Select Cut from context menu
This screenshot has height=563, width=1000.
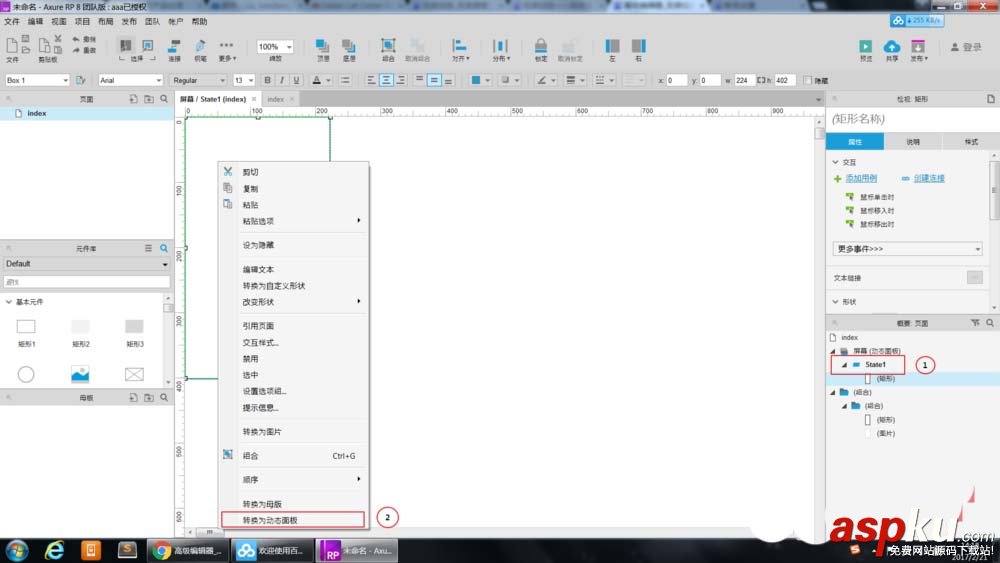293,172
